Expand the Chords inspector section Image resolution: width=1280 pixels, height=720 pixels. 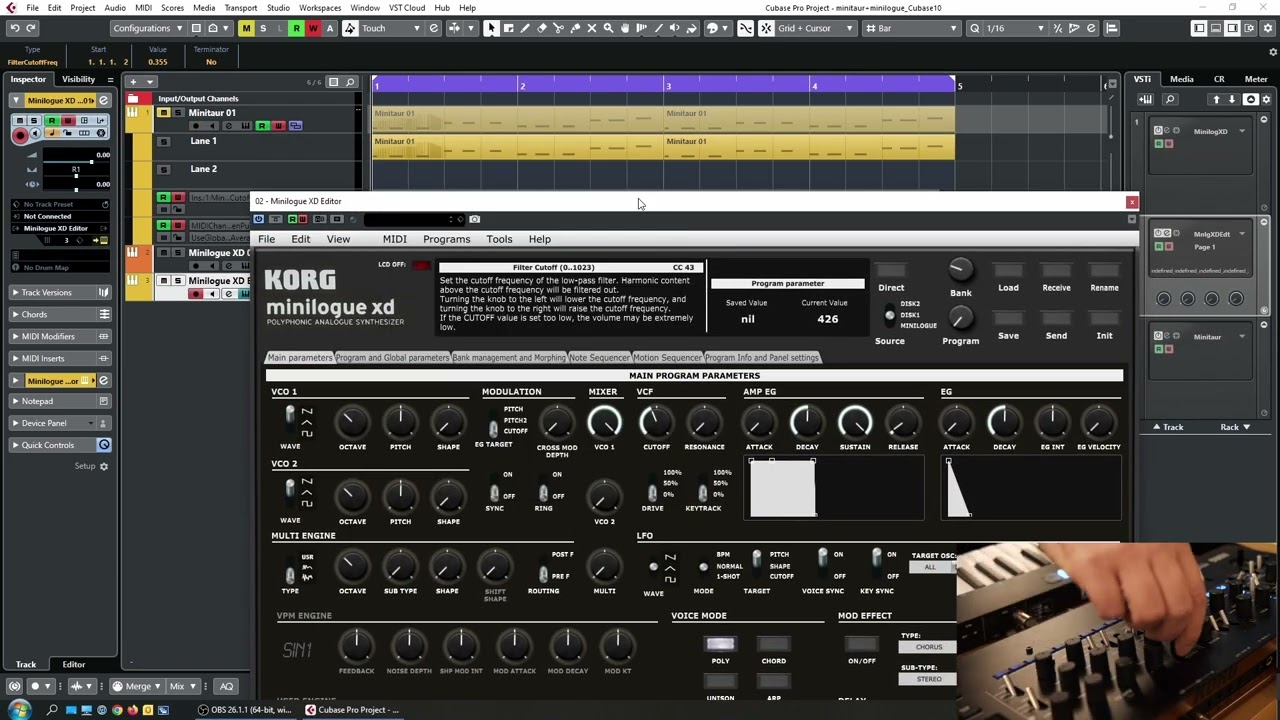point(60,315)
